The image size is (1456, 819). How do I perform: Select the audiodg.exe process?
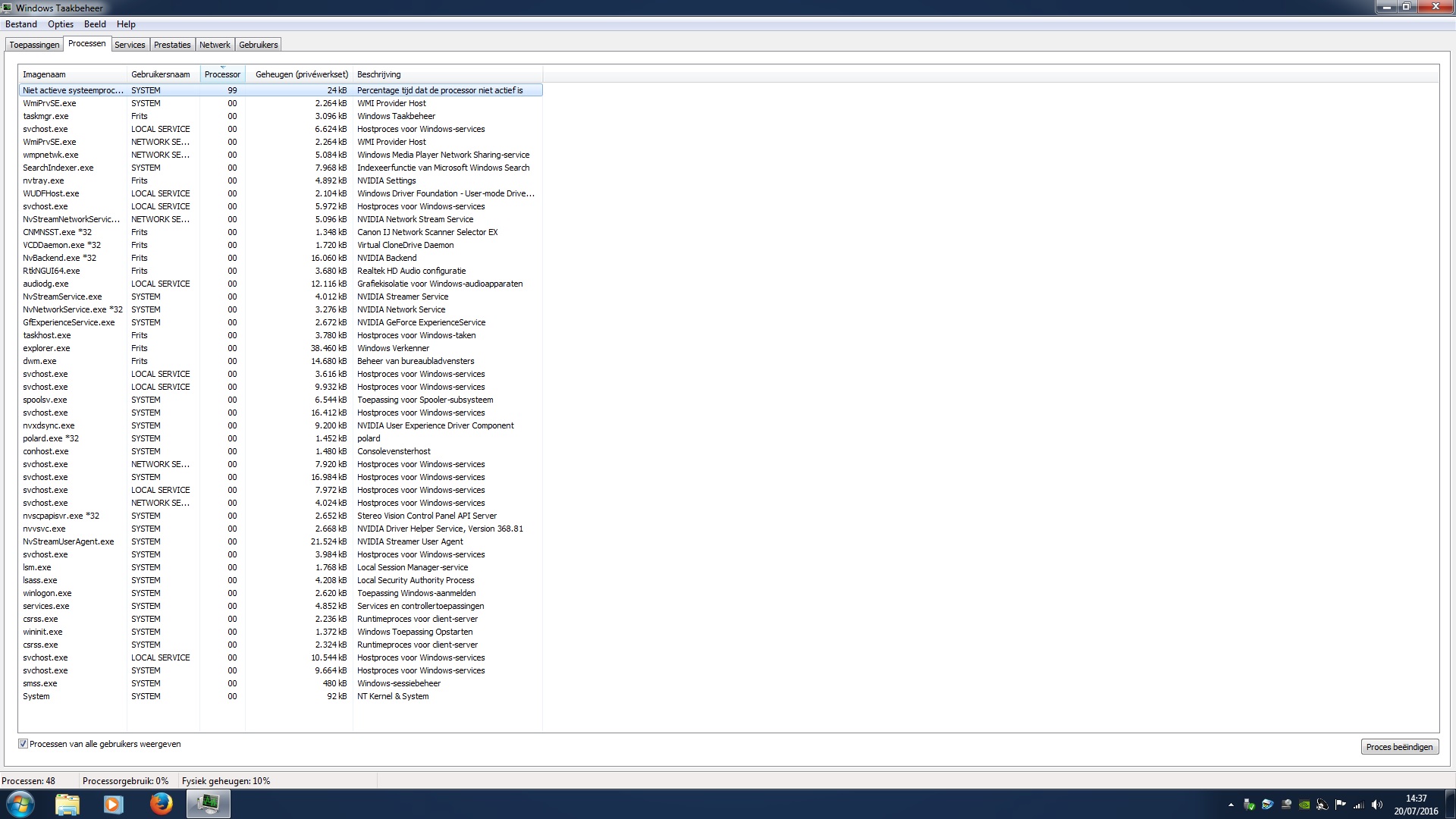(281, 284)
